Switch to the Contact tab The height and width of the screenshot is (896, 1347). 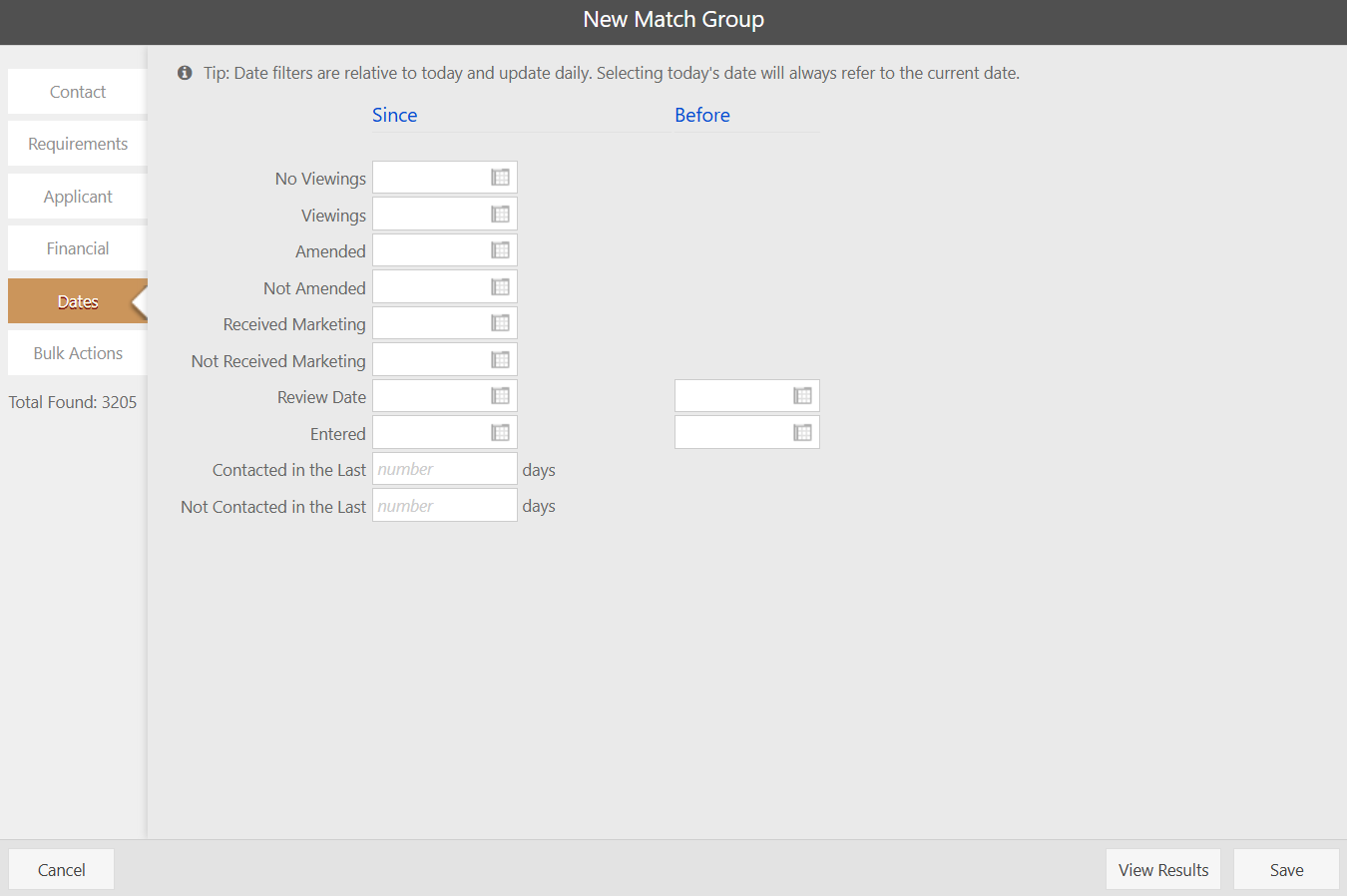click(x=78, y=92)
